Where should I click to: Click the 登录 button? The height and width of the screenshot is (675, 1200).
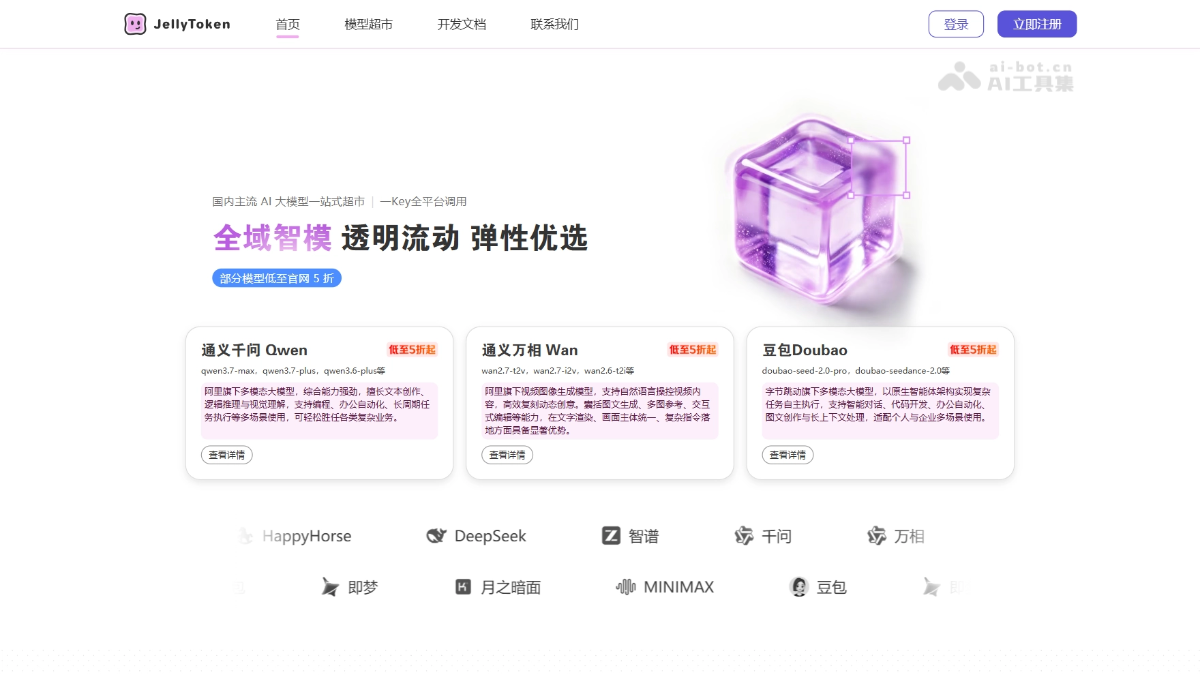pyautogui.click(x=956, y=24)
